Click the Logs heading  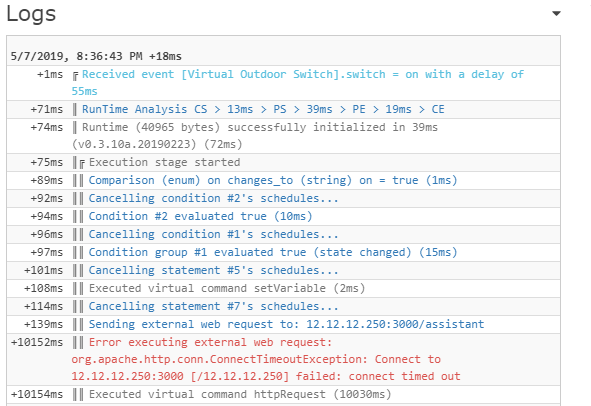[x=31, y=14]
